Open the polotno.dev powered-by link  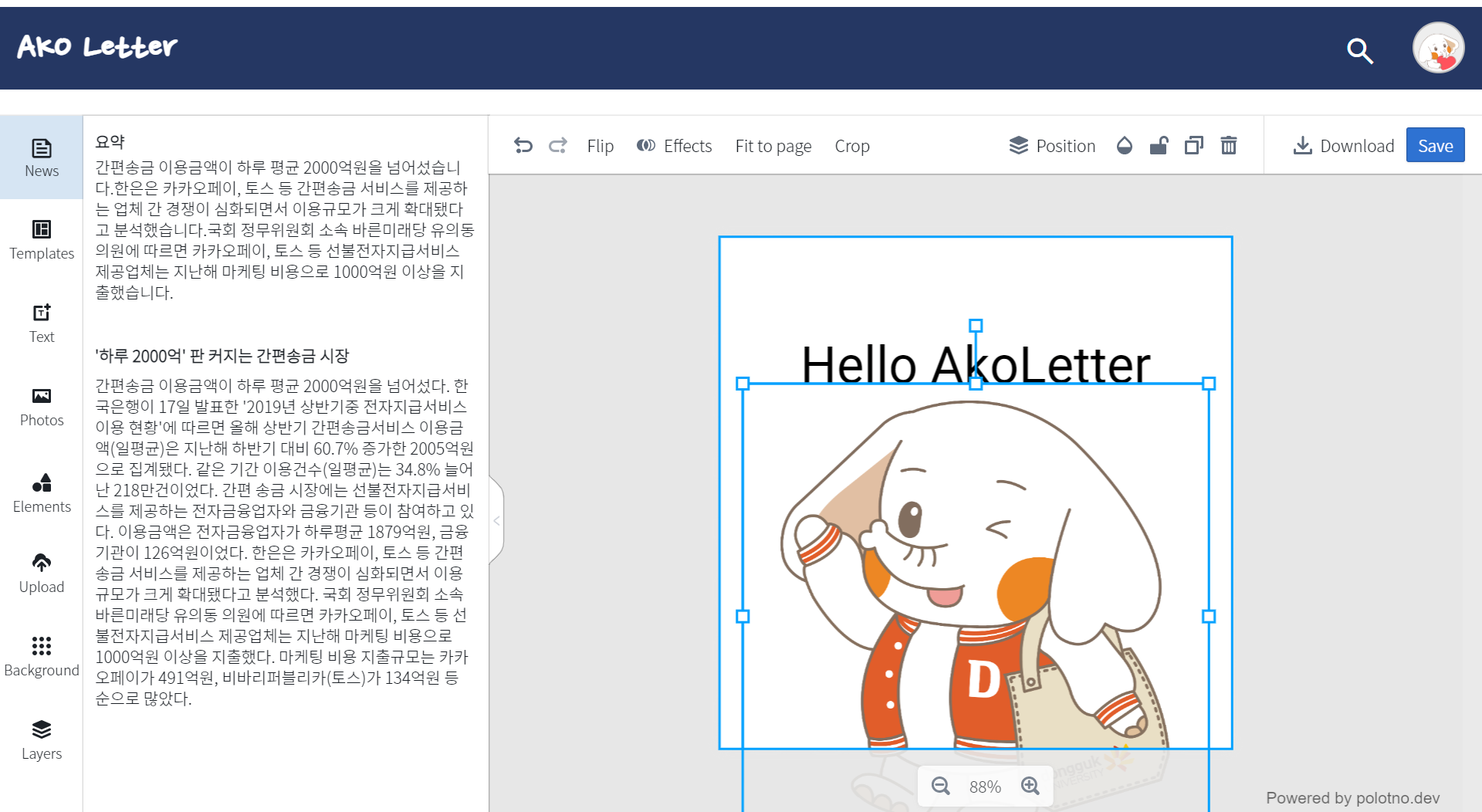(1352, 798)
